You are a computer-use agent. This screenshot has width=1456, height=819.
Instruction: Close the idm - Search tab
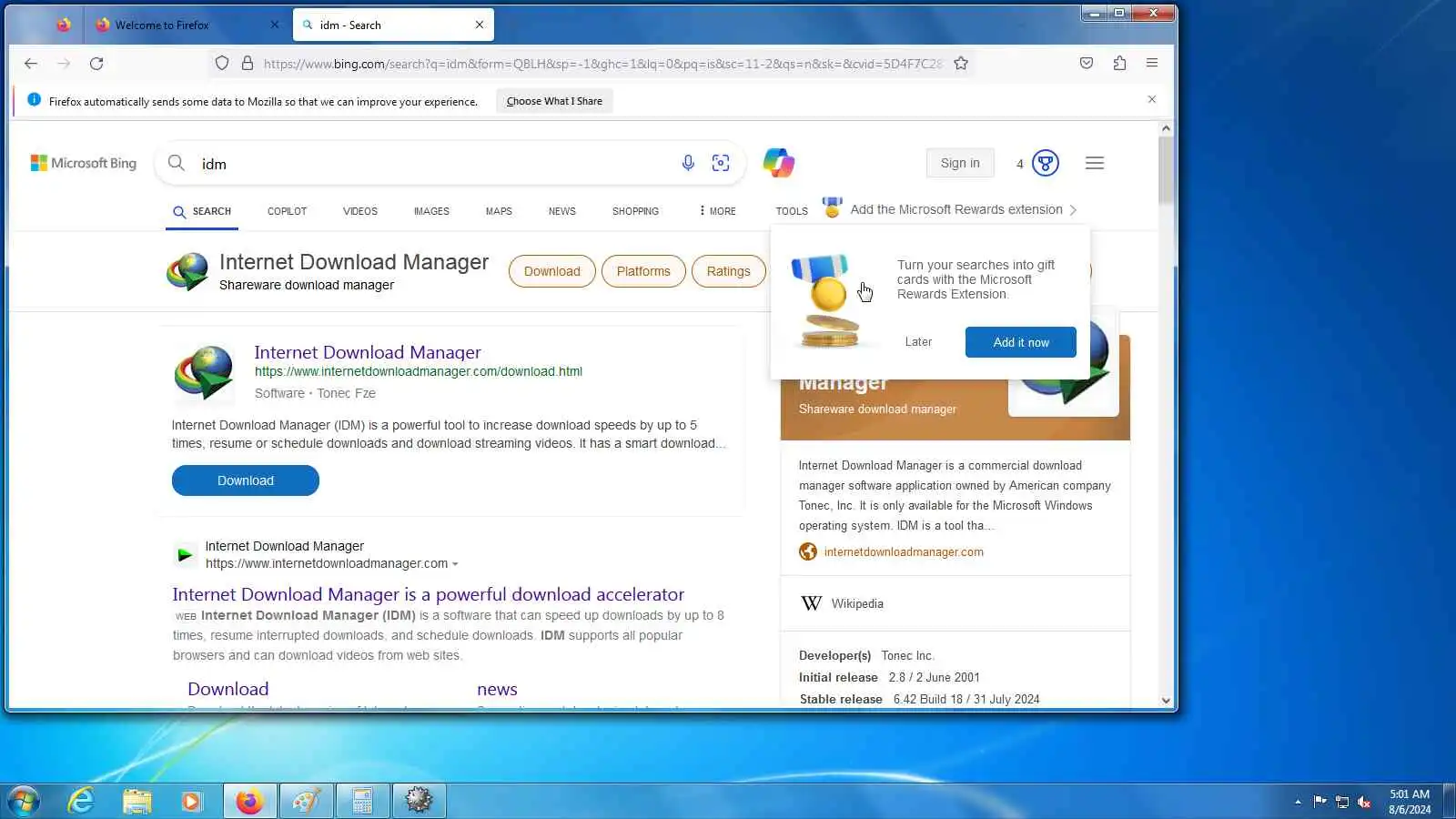480,25
